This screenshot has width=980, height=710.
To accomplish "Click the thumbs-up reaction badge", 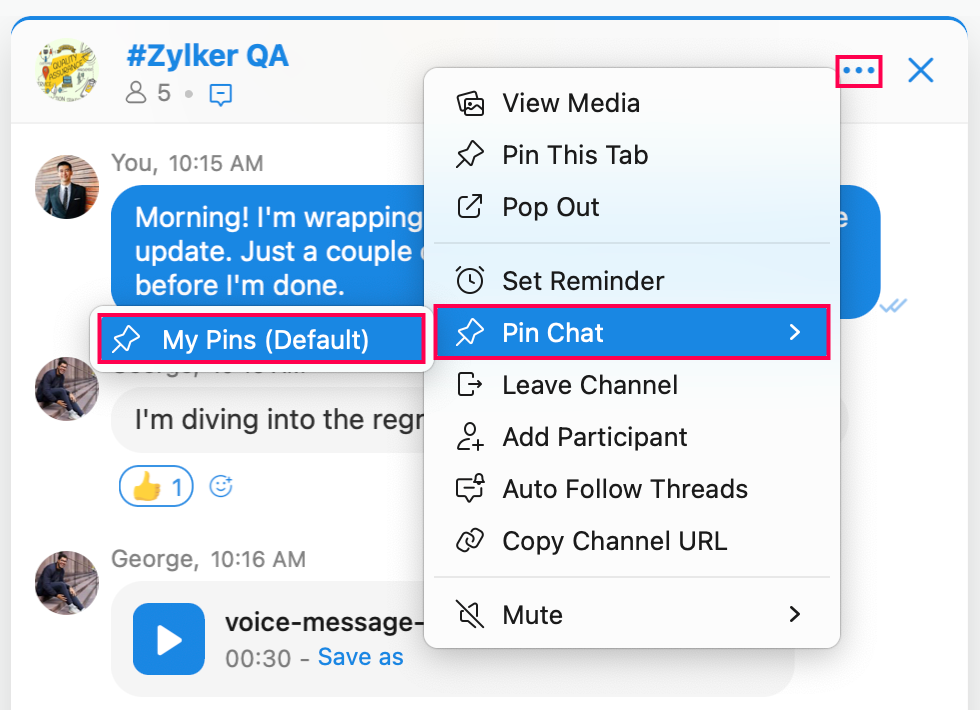I will tap(156, 487).
